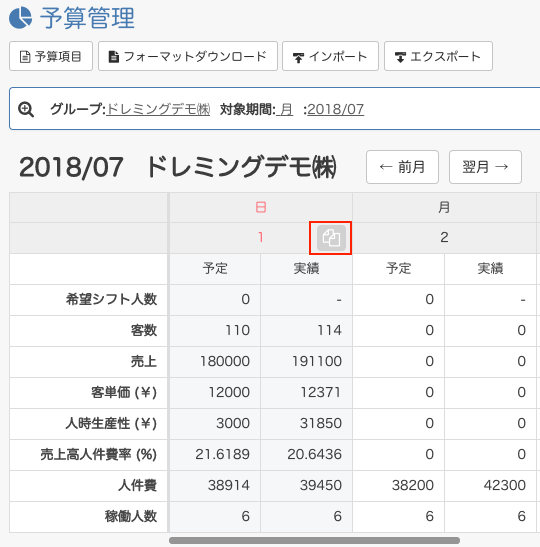Viewport: 540px width, 547px height.
Task: Select the 客単価 予定 cell showing 12000
Action: coord(215,393)
